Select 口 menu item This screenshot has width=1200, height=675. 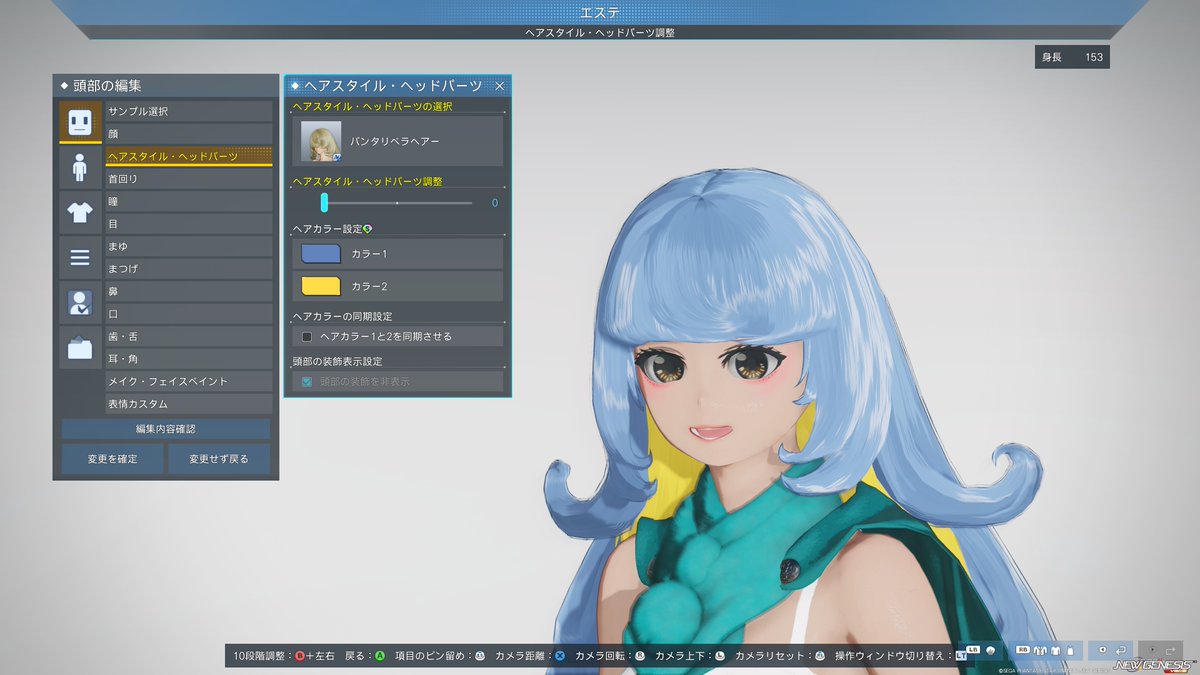tap(189, 314)
